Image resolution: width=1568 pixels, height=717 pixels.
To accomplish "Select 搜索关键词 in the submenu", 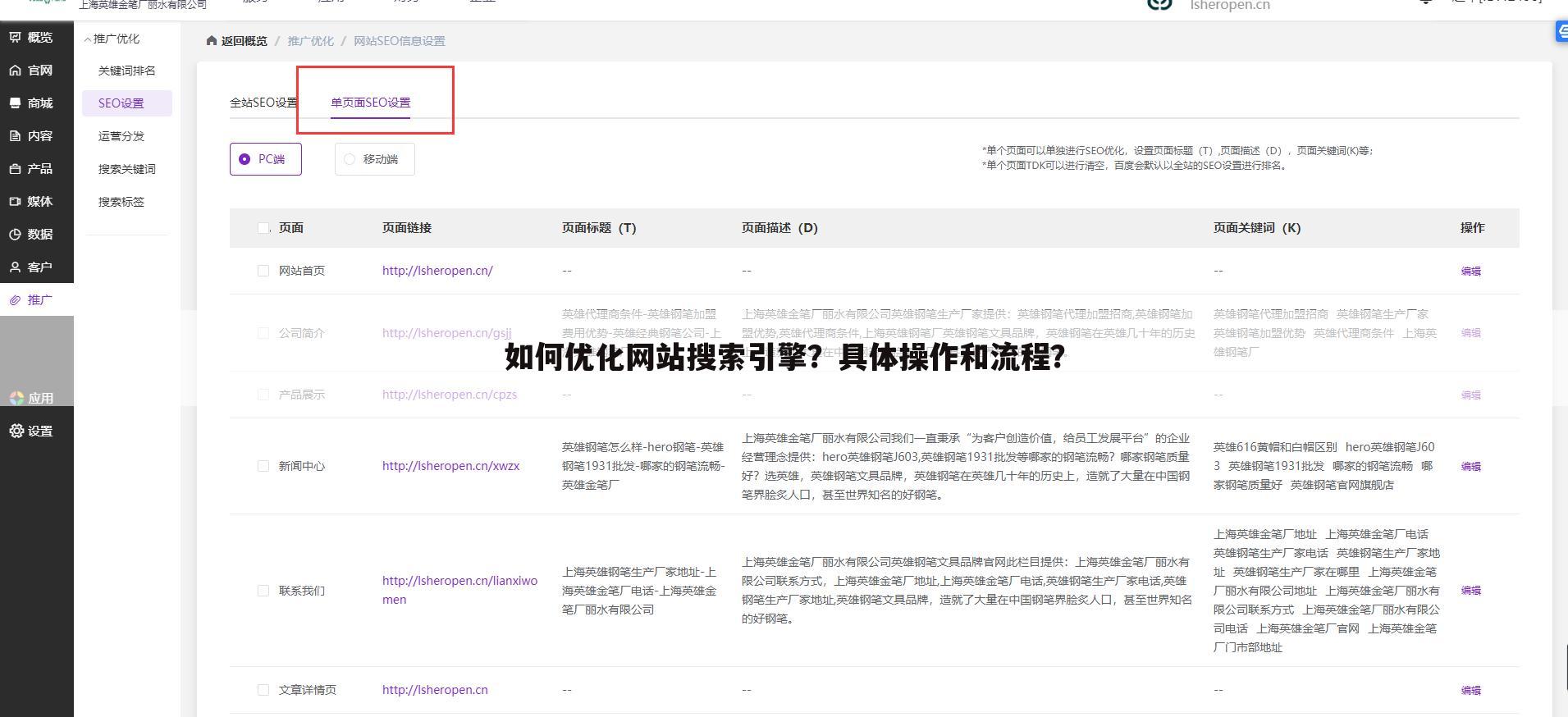I will point(127,169).
